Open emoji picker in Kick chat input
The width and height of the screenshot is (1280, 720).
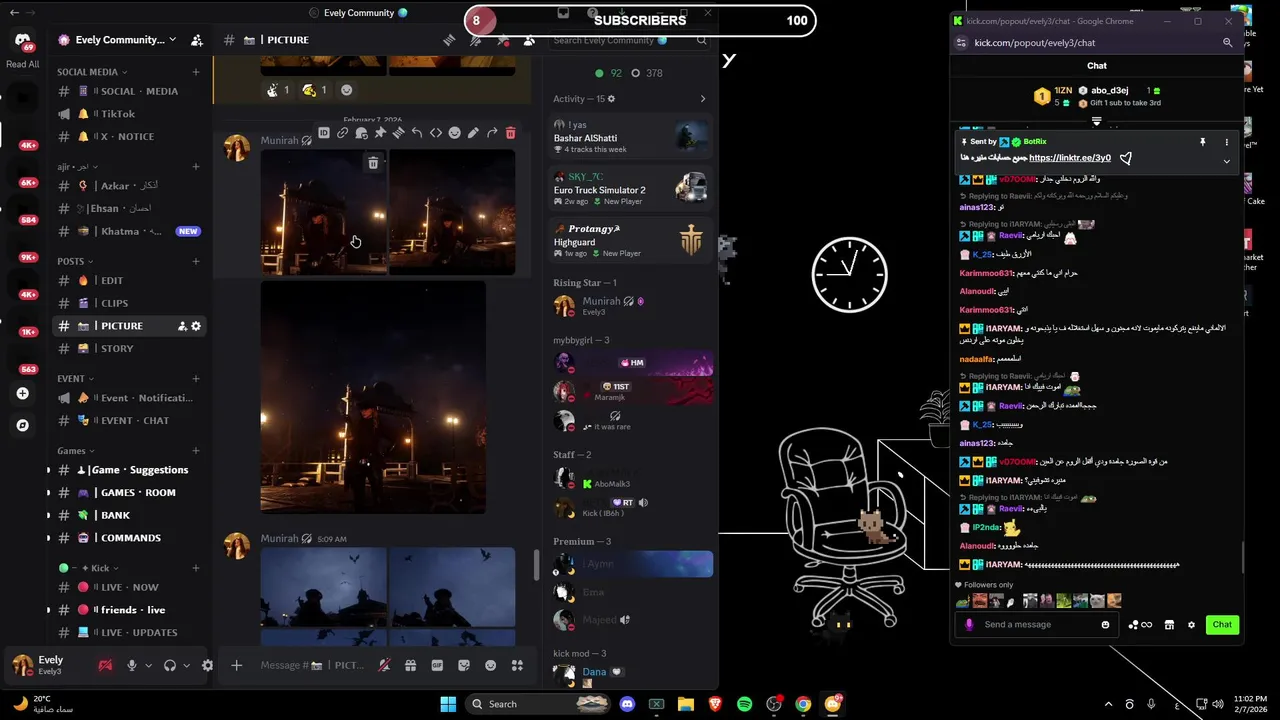(1105, 625)
